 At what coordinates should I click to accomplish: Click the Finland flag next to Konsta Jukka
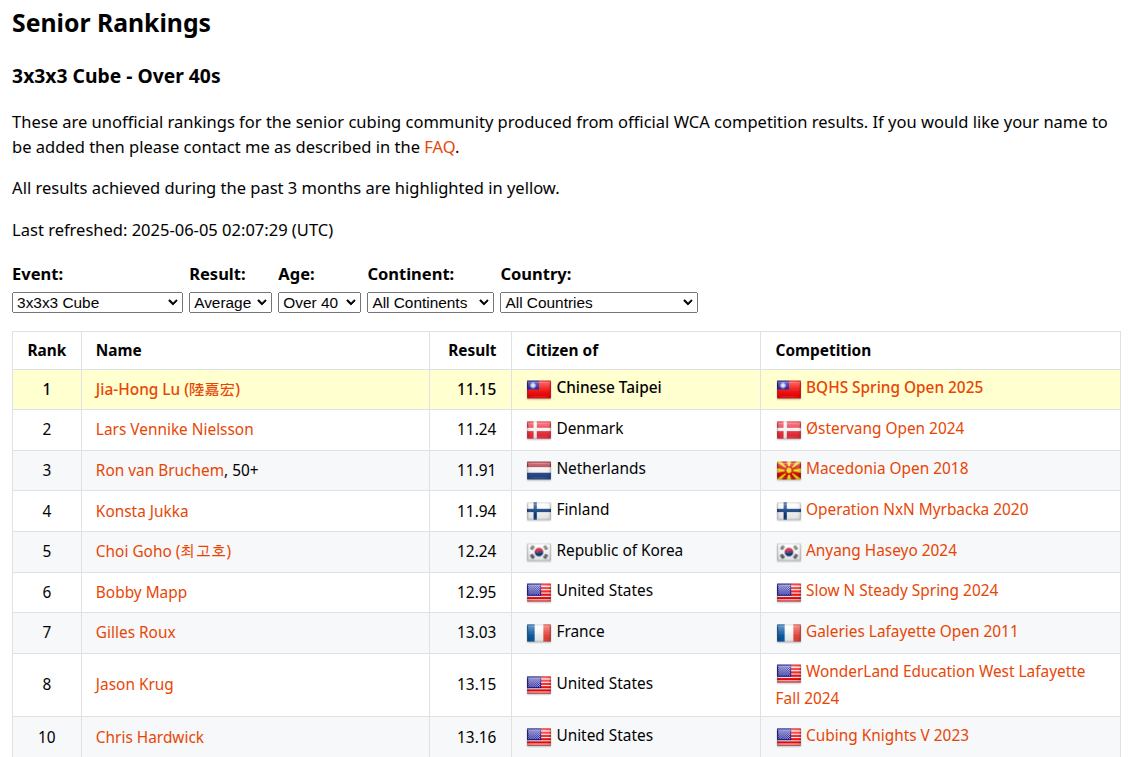538,510
